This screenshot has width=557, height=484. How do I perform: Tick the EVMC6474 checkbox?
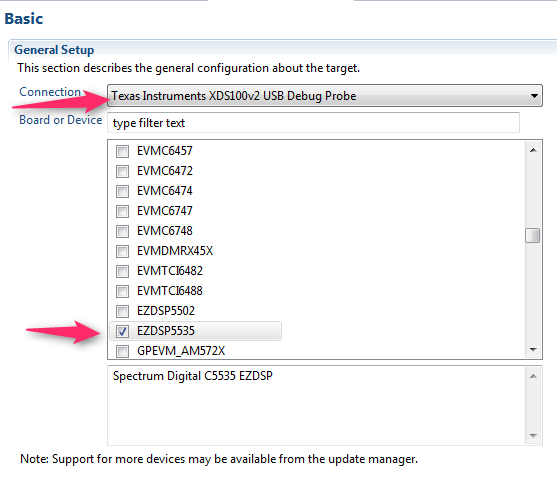122,191
